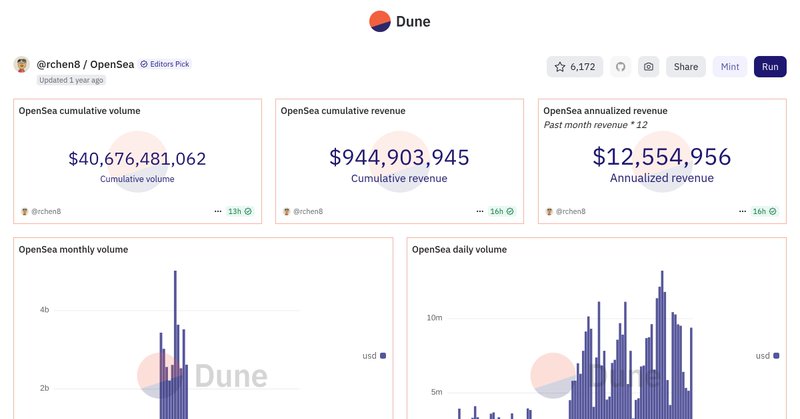Select the $944,903,945 value
Screen dimensions: 800x419
[399, 157]
